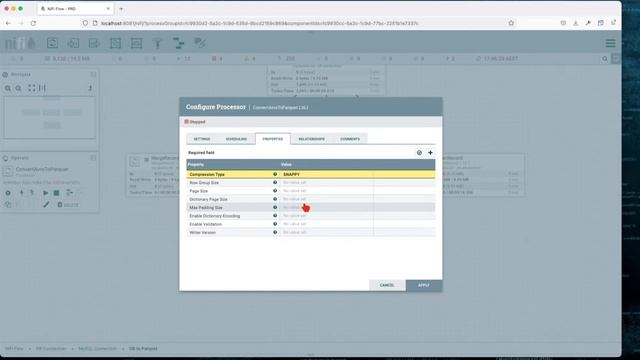The image size is (640, 360).
Task: Click the Stop square icon in Operate panel
Action: tap(57, 193)
